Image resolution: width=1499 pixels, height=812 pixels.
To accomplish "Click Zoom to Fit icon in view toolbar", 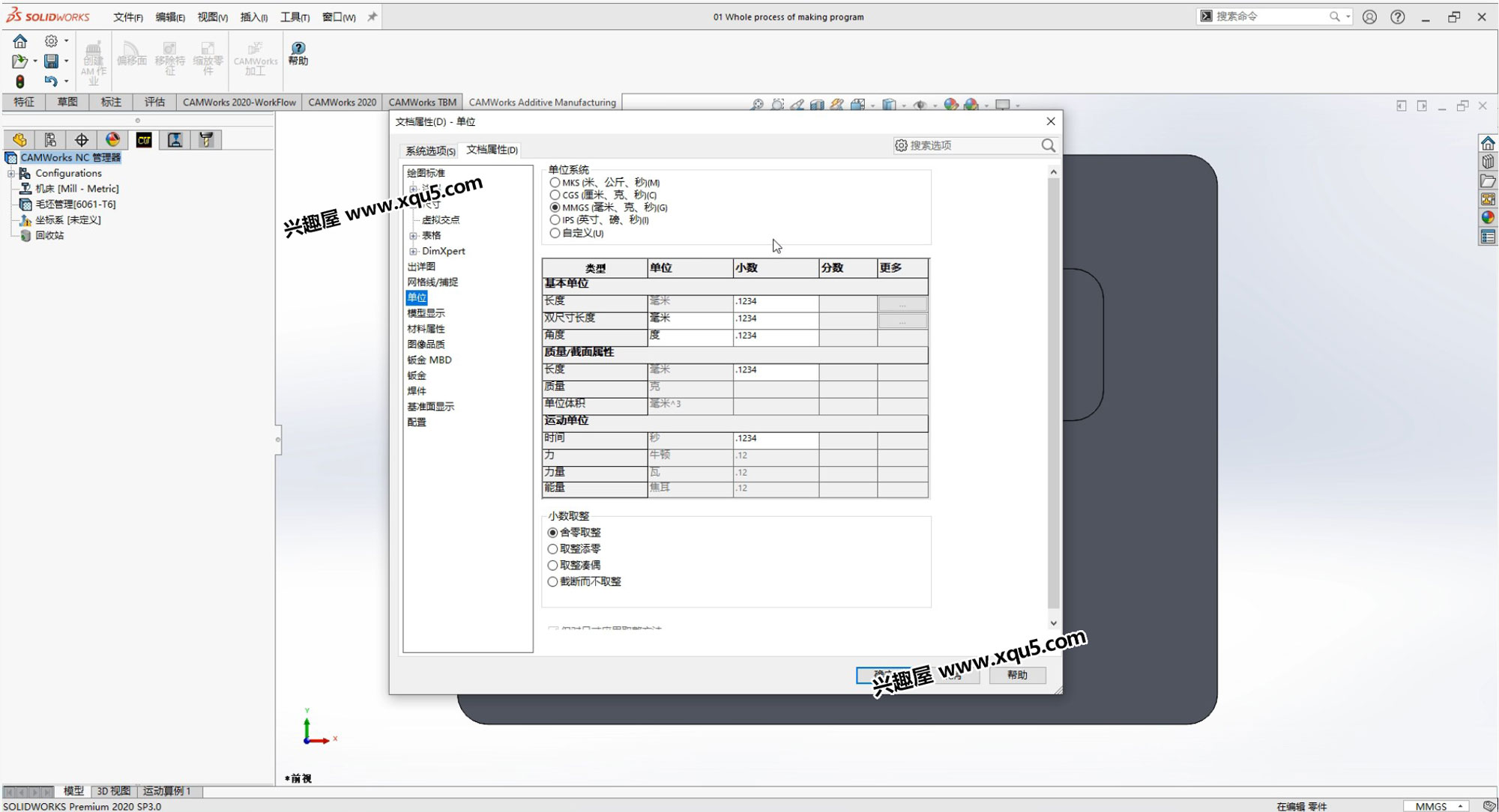I will tap(757, 105).
